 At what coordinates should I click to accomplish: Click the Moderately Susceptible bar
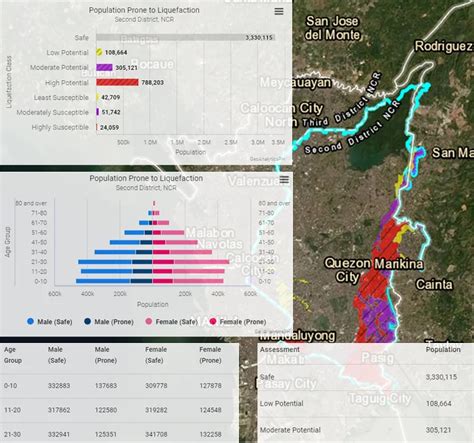click(98, 112)
